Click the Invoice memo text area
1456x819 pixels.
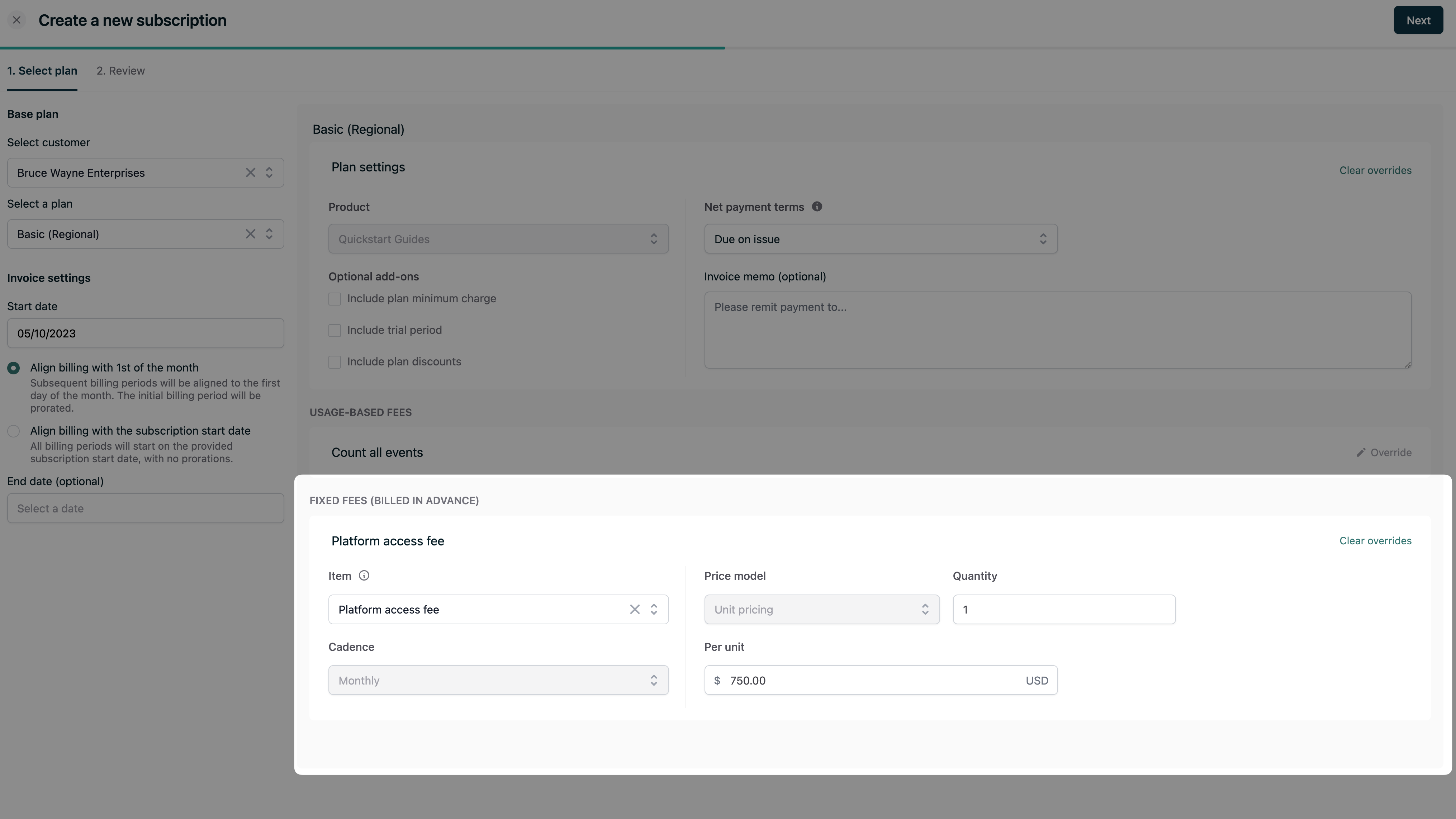[x=1058, y=330]
